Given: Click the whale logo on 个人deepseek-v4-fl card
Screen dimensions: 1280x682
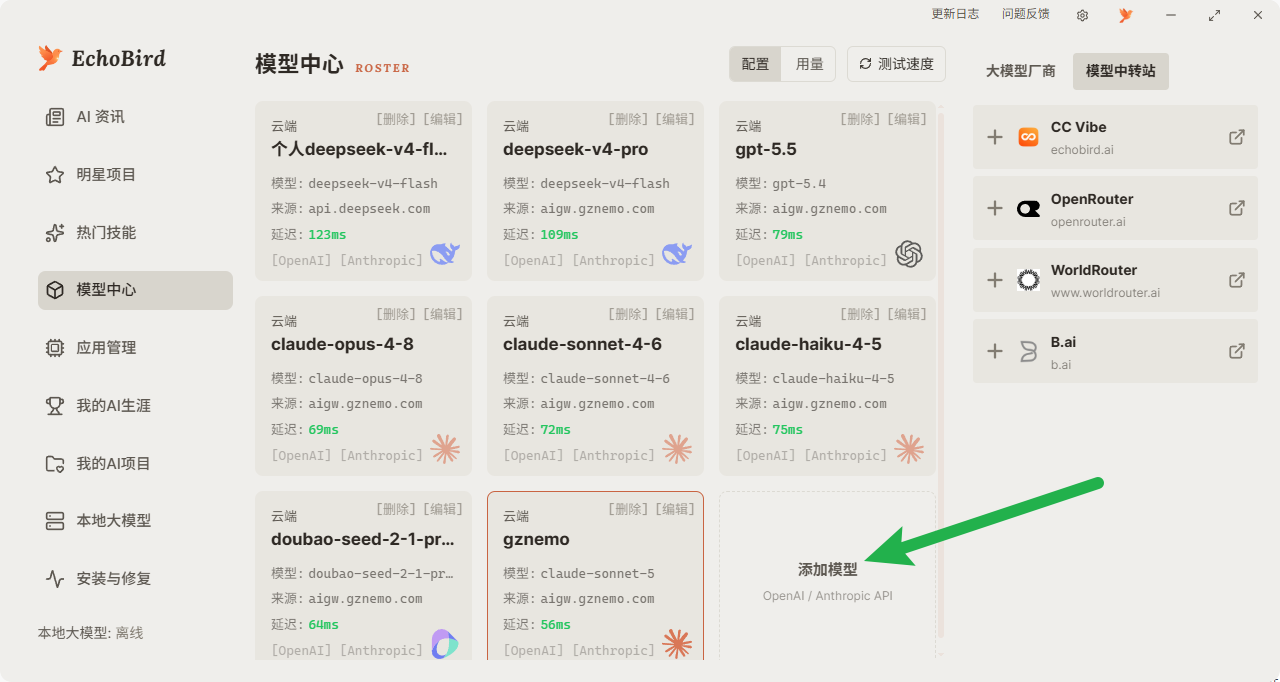Looking at the screenshot, I should (x=445, y=253).
